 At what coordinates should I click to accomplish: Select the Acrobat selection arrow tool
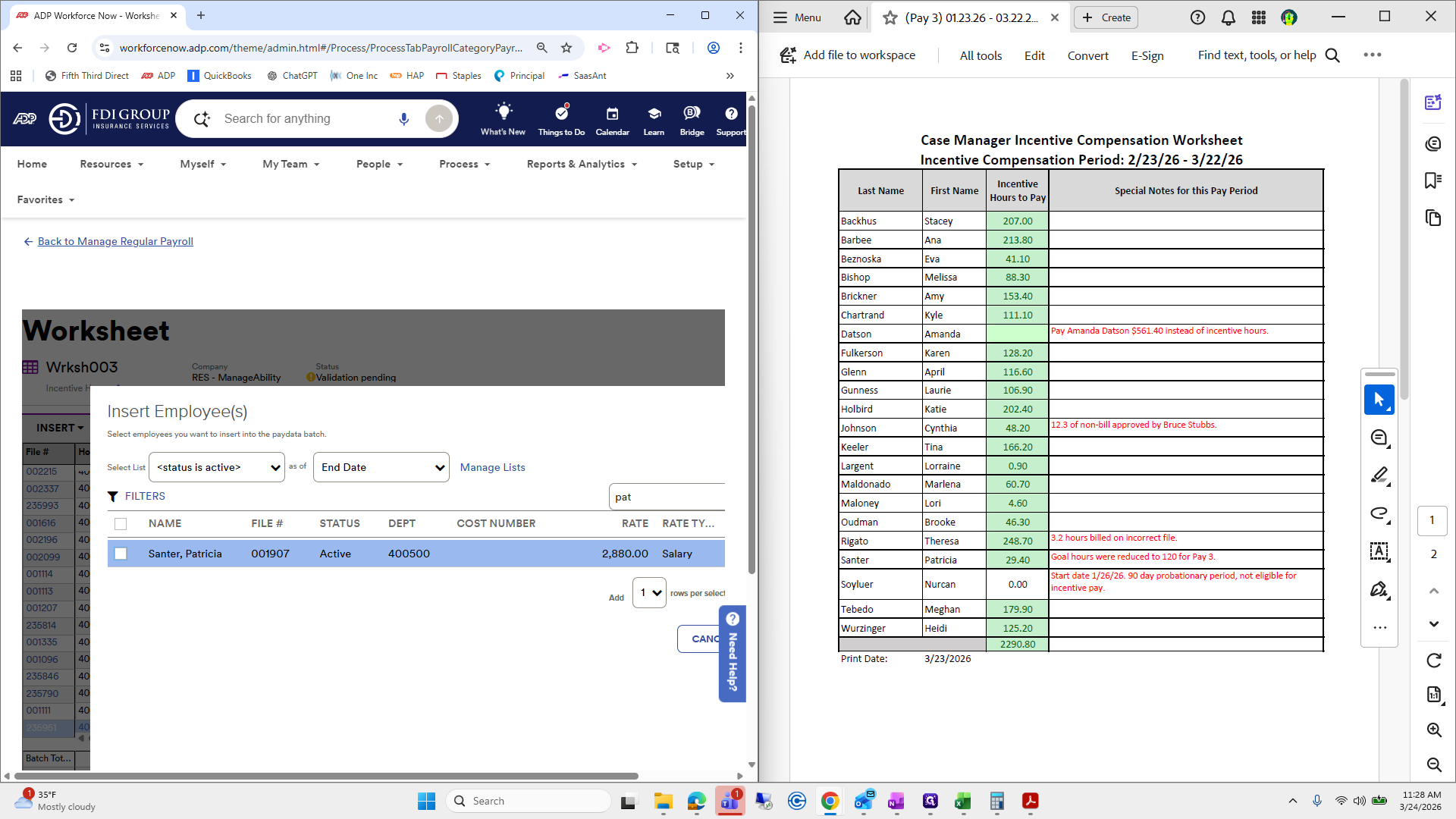[x=1379, y=400]
